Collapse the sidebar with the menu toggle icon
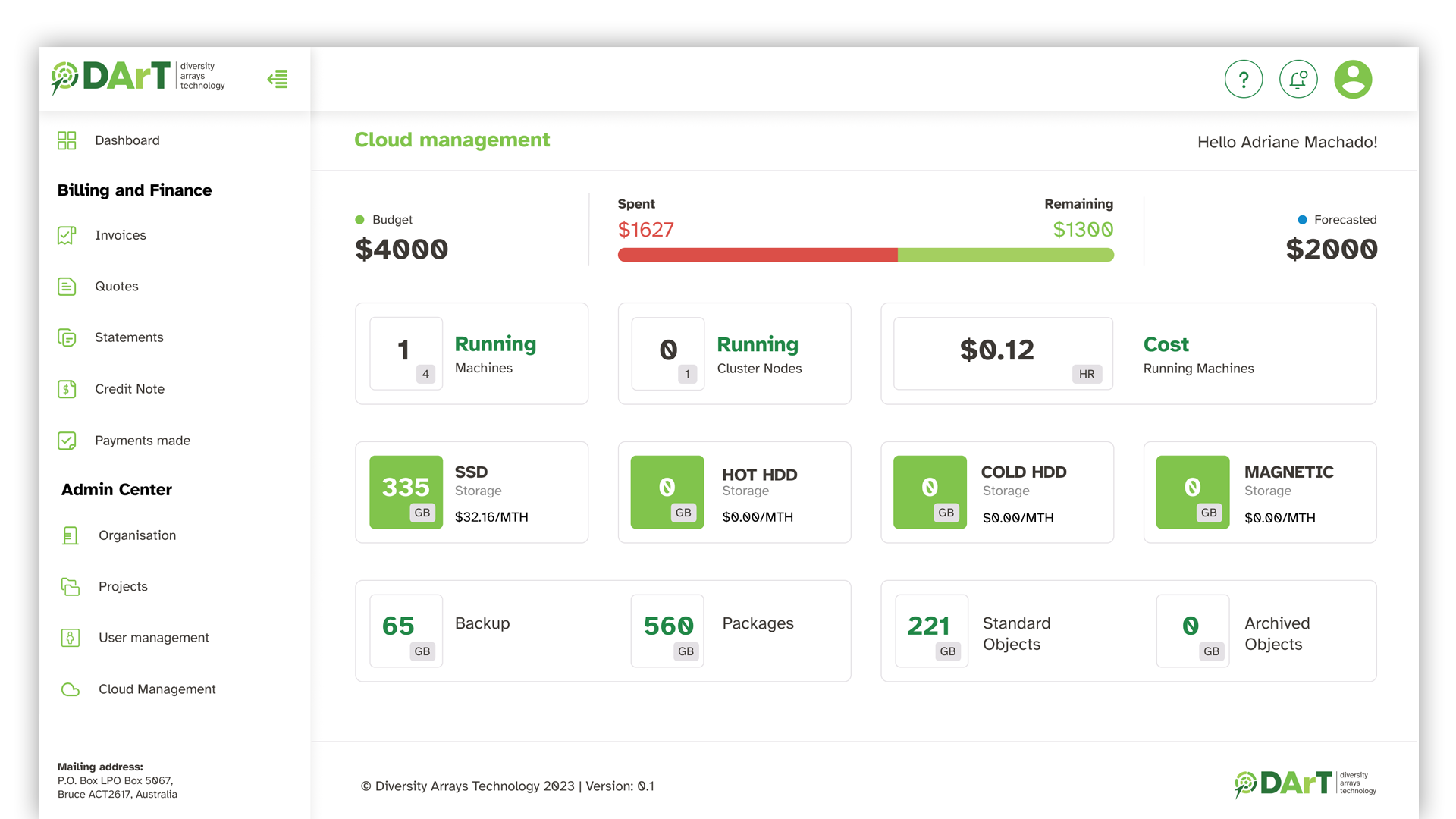The image size is (1456, 819). (x=278, y=79)
